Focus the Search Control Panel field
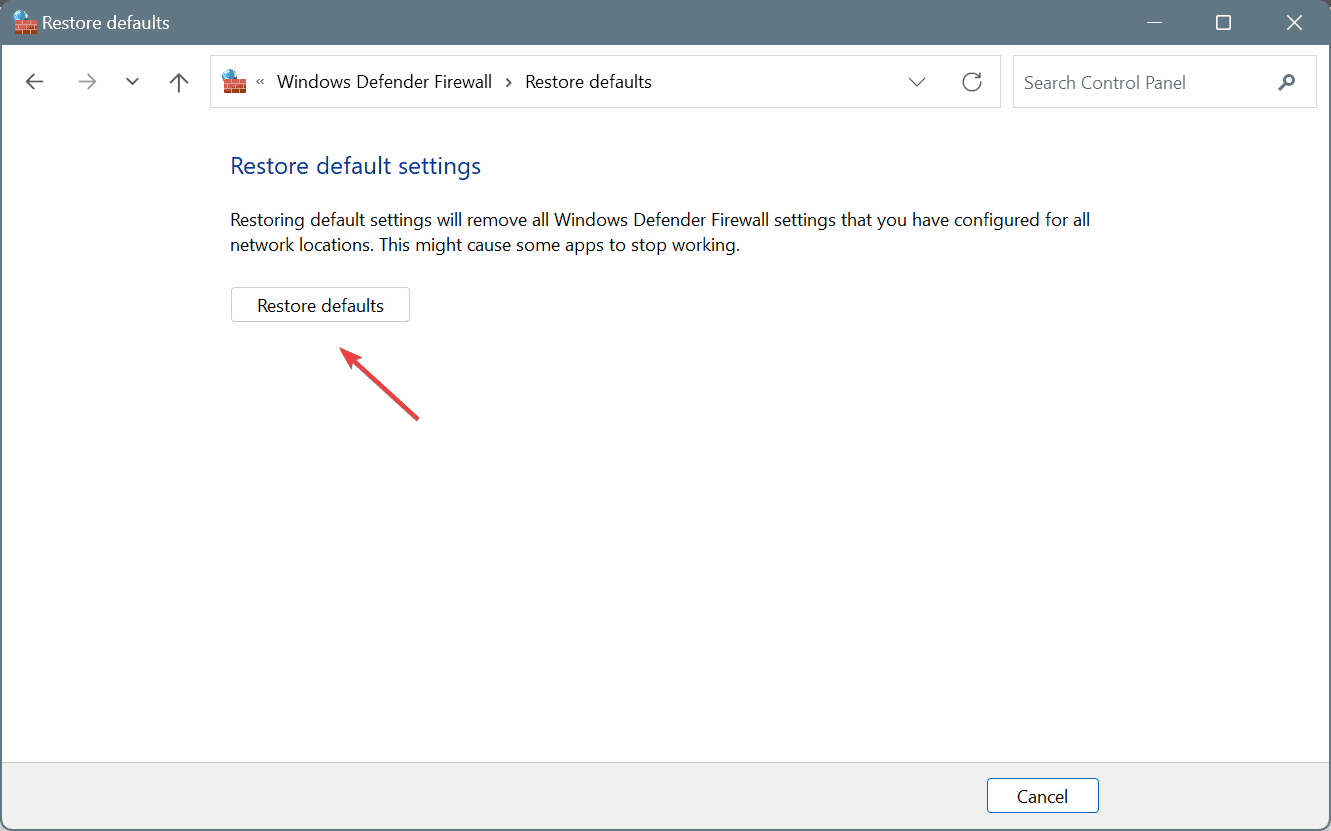This screenshot has height=831, width=1331. 1164,82
